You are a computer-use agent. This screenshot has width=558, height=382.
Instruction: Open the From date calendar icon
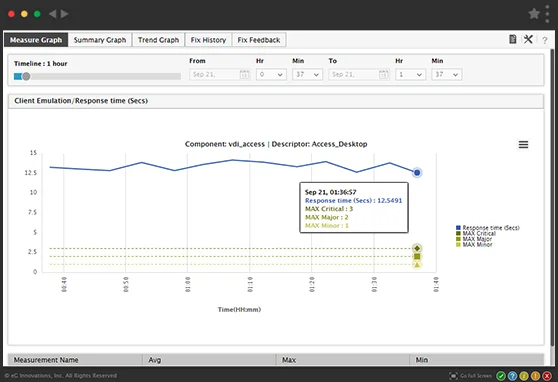tap(244, 74)
